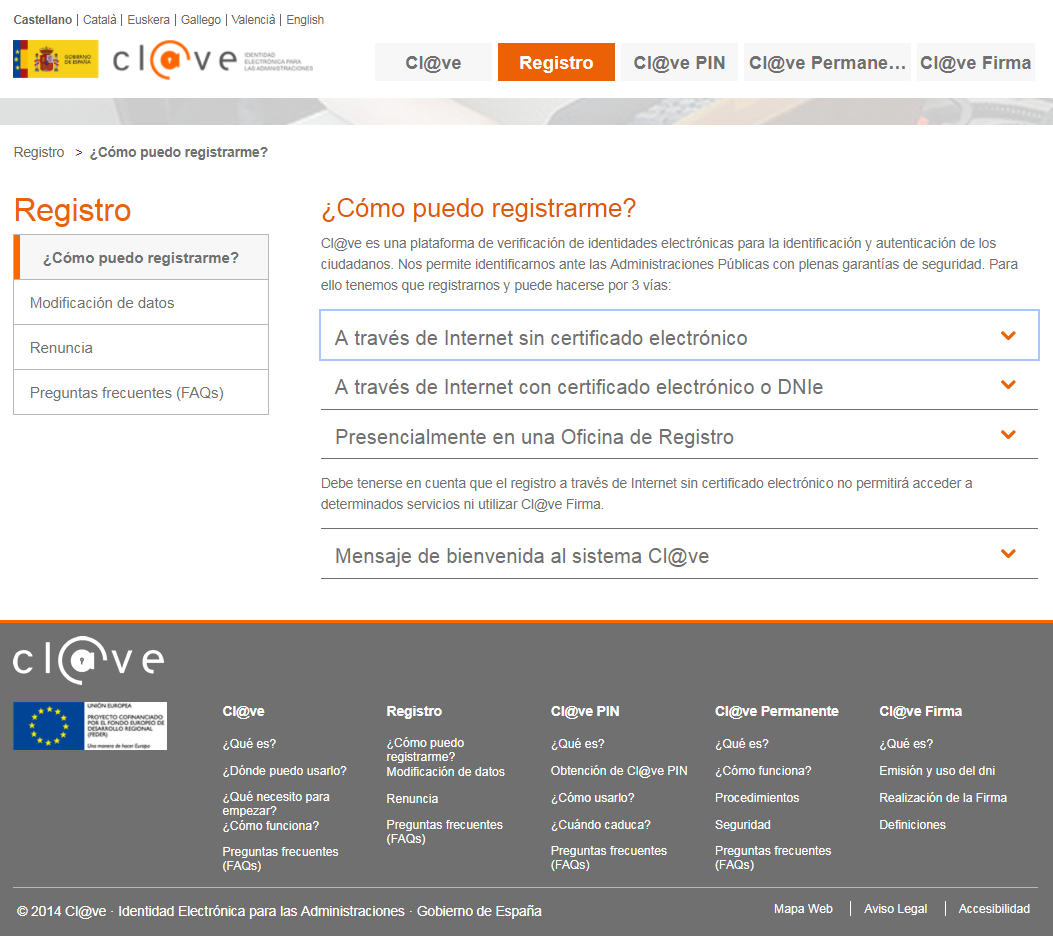The image size is (1053, 936).
Task: Open the Cl@ve PIN navigation tab
Action: pos(679,62)
